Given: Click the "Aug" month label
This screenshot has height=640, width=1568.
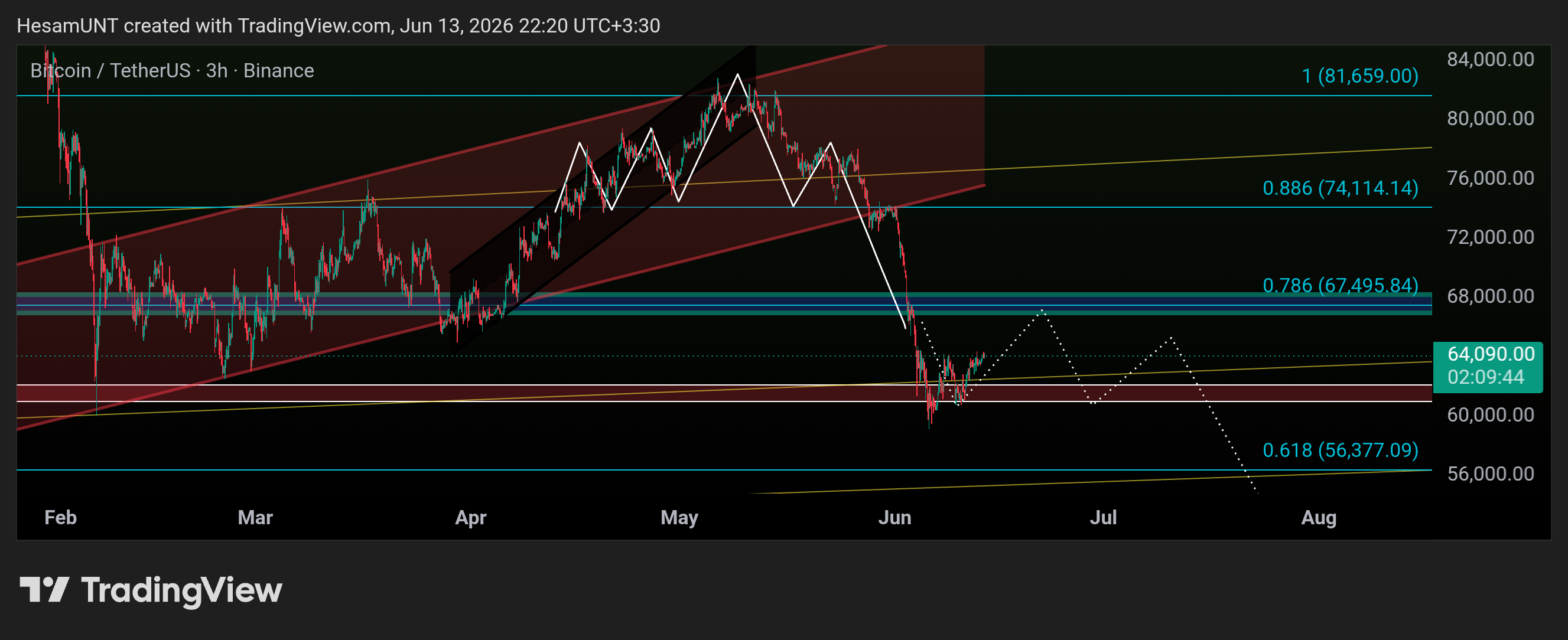Looking at the screenshot, I should (x=1319, y=518).
